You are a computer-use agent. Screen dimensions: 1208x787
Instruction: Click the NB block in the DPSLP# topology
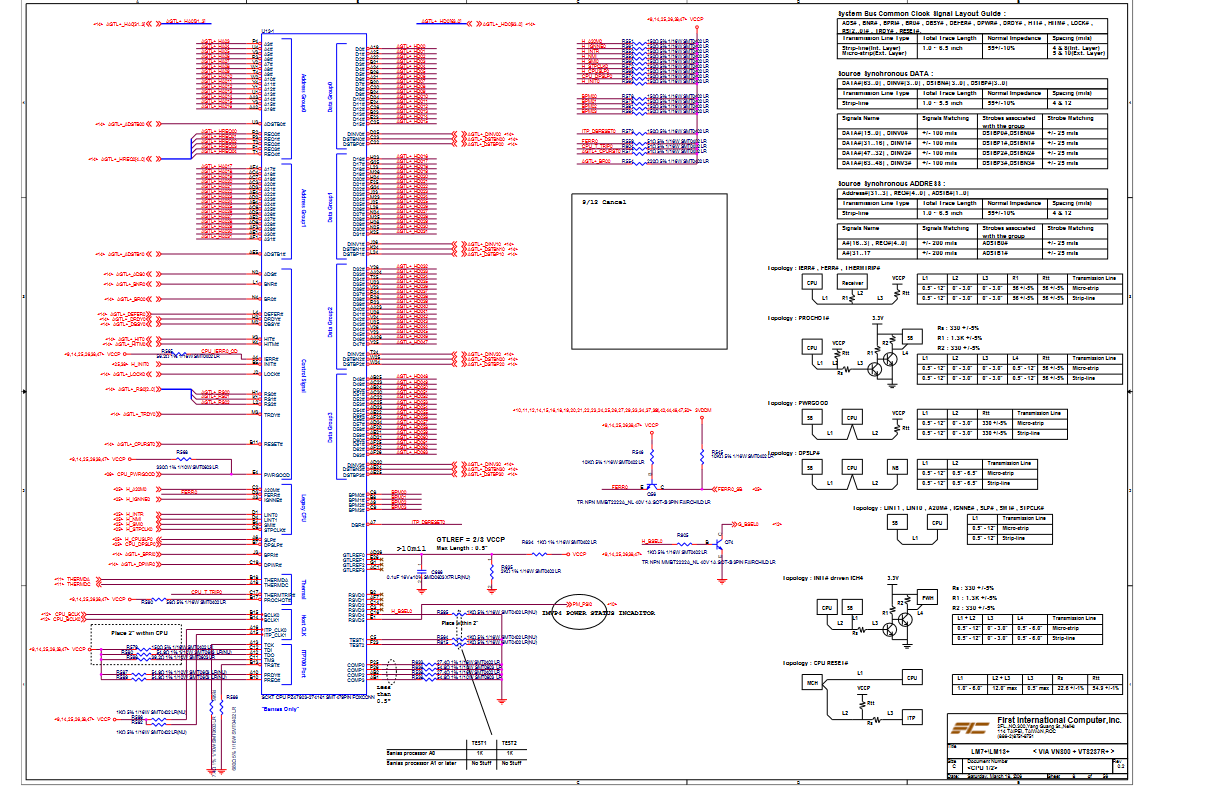click(x=895, y=467)
